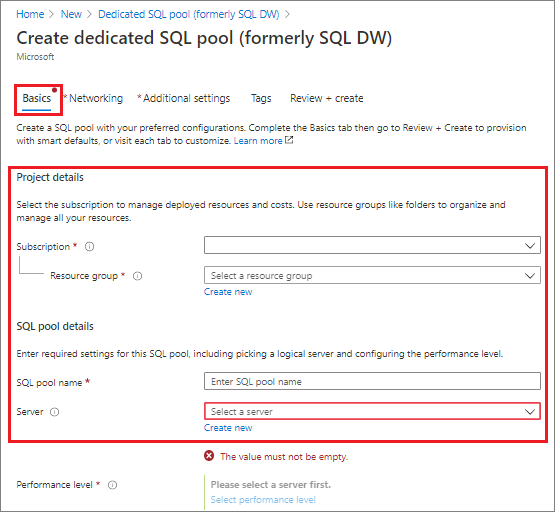This screenshot has height=512, width=557.
Task: Click the Performance level info icon
Action: [112, 485]
